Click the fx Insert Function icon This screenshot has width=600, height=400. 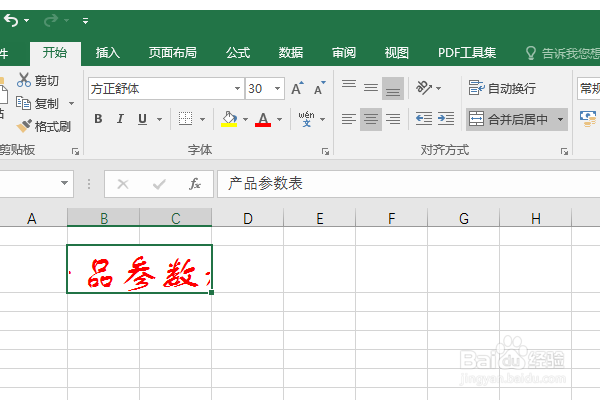(x=195, y=184)
